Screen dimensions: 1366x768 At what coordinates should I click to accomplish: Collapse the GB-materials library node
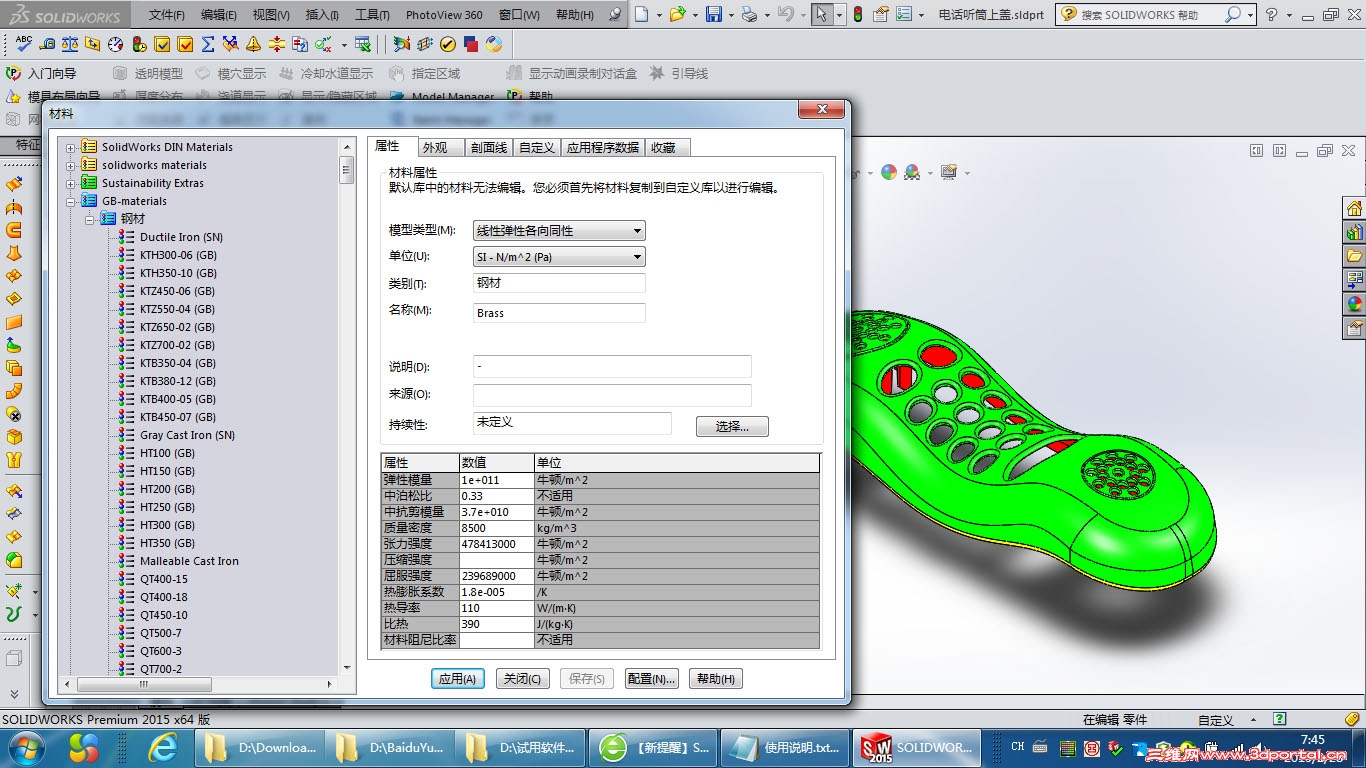(71, 201)
